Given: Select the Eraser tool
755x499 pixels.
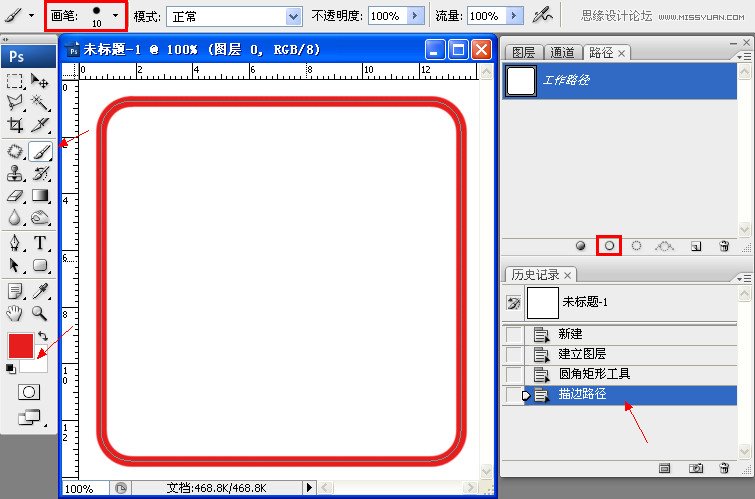Looking at the screenshot, I should [x=15, y=196].
